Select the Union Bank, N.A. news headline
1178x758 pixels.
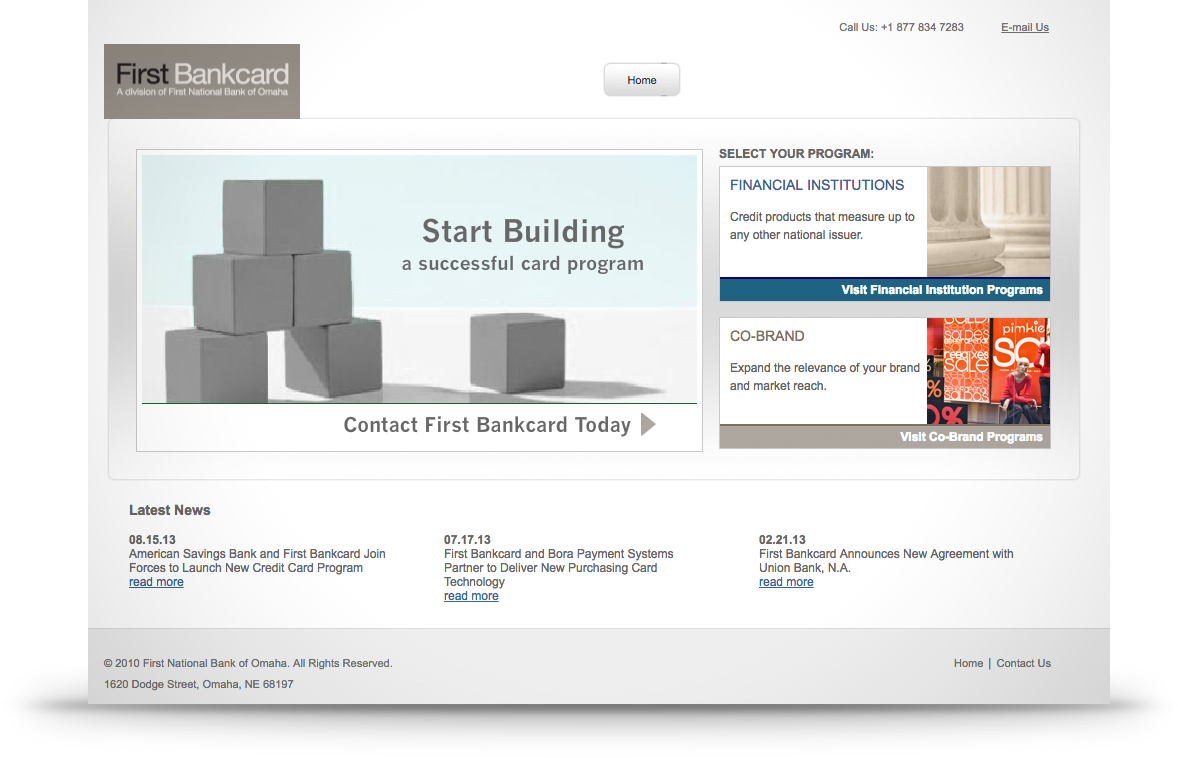tap(885, 561)
